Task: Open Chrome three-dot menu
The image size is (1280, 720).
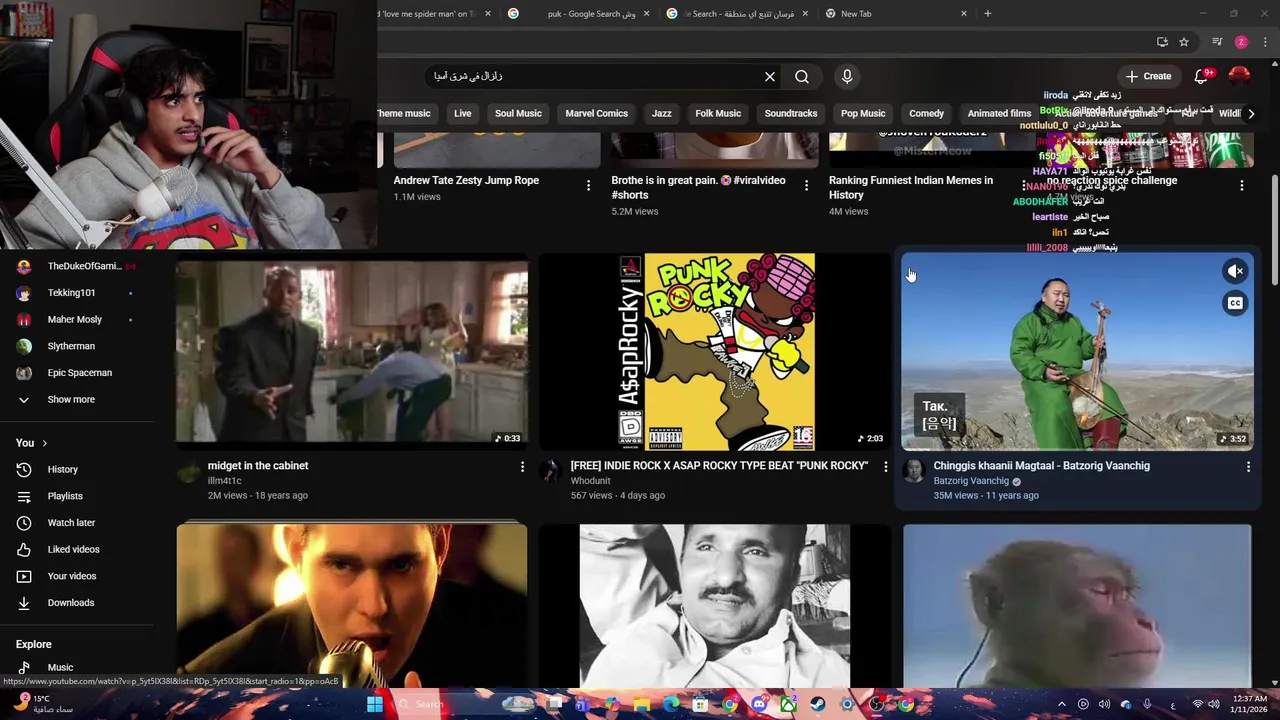Action: [1265, 42]
